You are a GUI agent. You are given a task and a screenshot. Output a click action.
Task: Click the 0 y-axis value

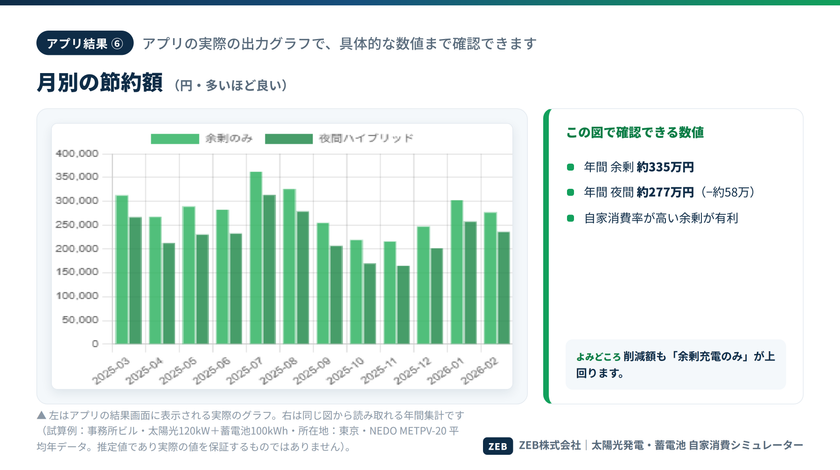95,344
